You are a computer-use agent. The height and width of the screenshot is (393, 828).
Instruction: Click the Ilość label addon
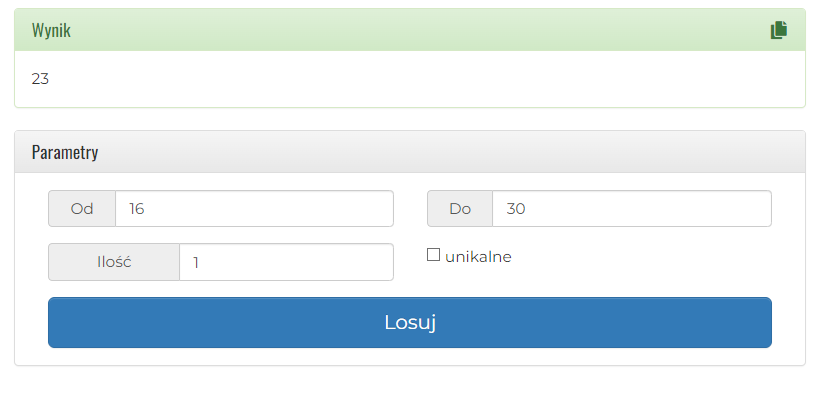(x=114, y=262)
